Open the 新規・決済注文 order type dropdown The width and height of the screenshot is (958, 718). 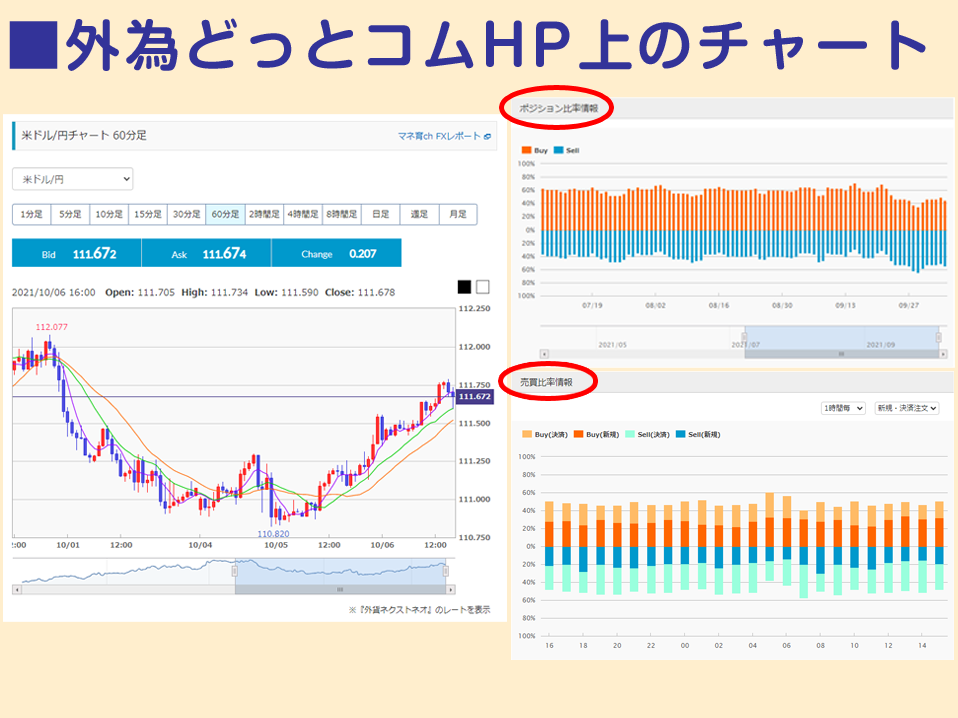pos(907,408)
